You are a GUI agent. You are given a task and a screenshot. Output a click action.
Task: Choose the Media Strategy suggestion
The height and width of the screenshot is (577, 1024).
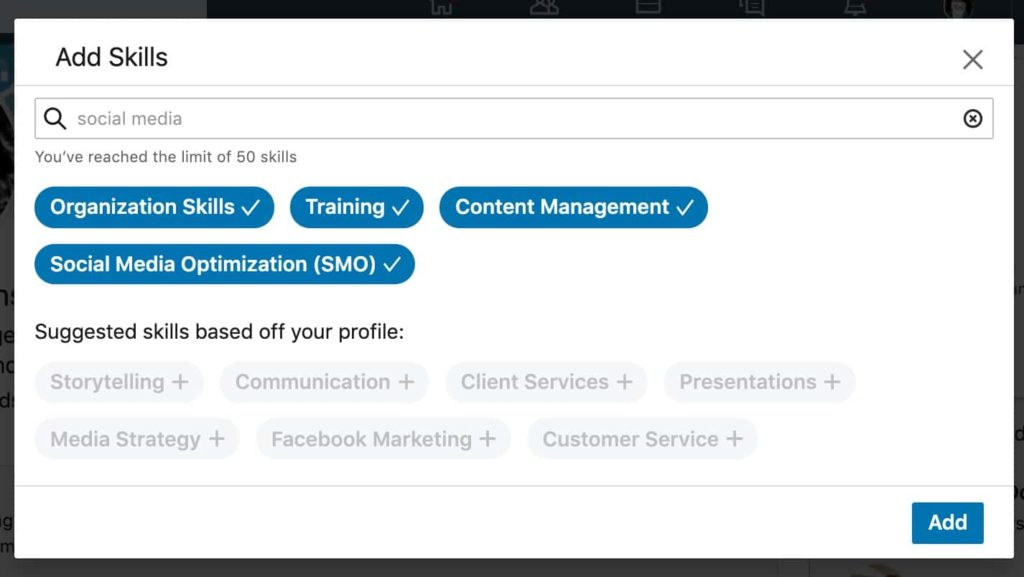point(137,440)
